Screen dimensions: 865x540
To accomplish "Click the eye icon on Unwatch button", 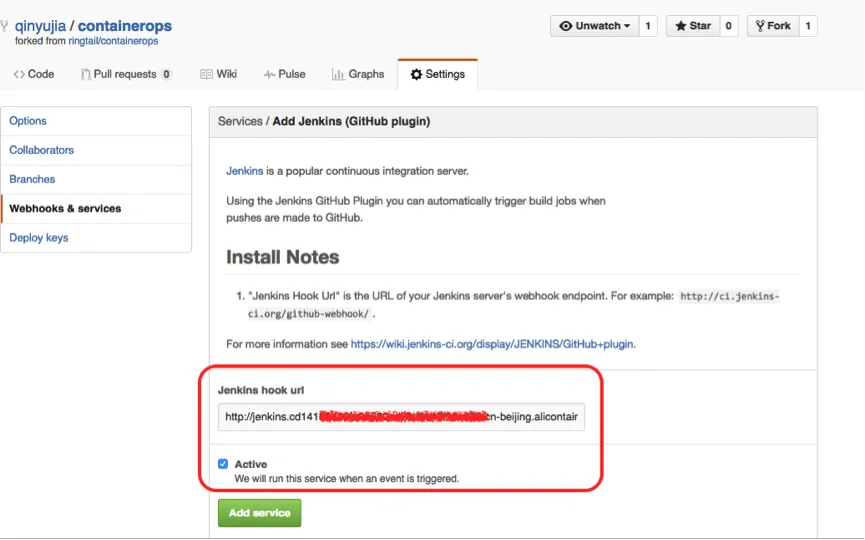I will (x=565, y=26).
